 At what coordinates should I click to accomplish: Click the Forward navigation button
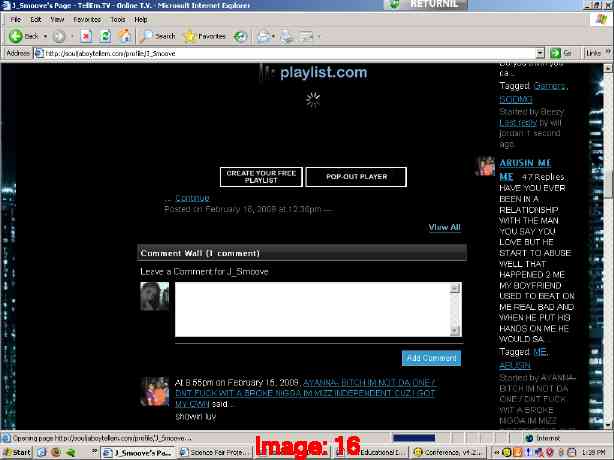coord(59,36)
